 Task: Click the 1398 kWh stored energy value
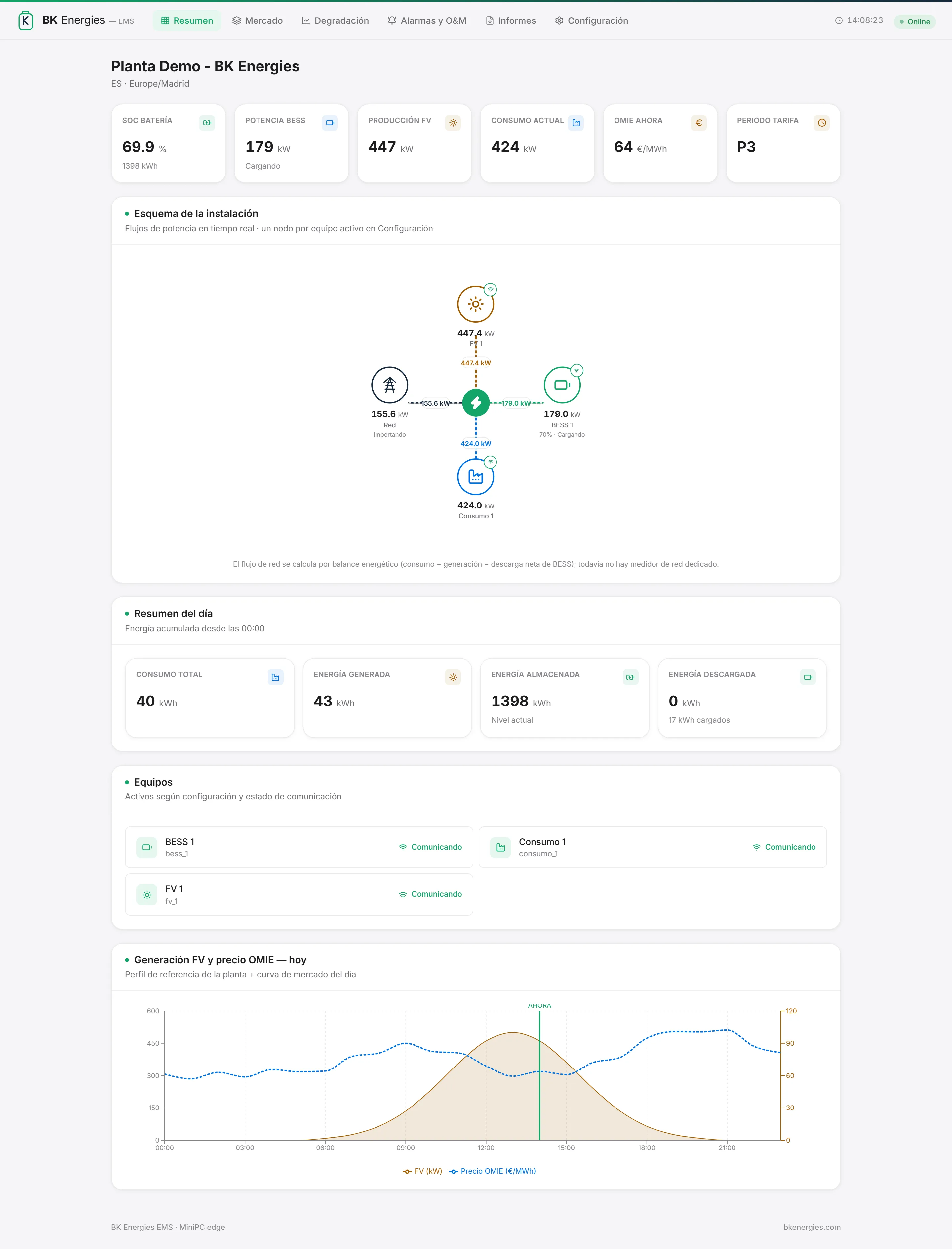[521, 702]
